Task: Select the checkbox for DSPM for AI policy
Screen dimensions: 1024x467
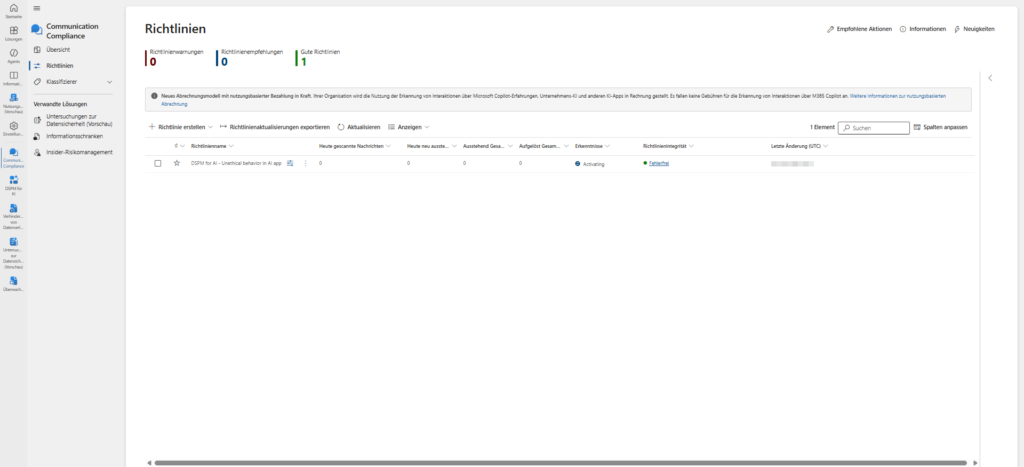Action: tap(158, 163)
